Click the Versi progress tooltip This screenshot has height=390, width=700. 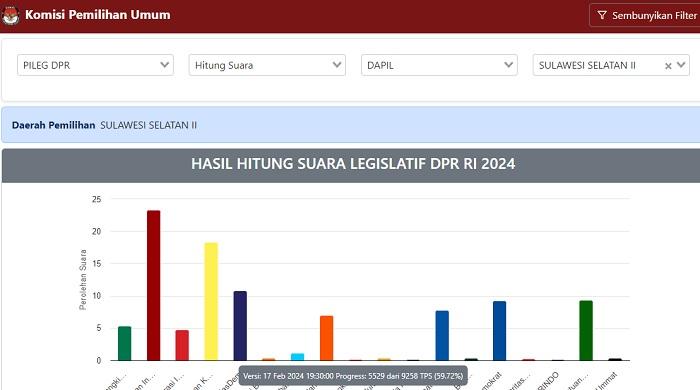[353, 376]
